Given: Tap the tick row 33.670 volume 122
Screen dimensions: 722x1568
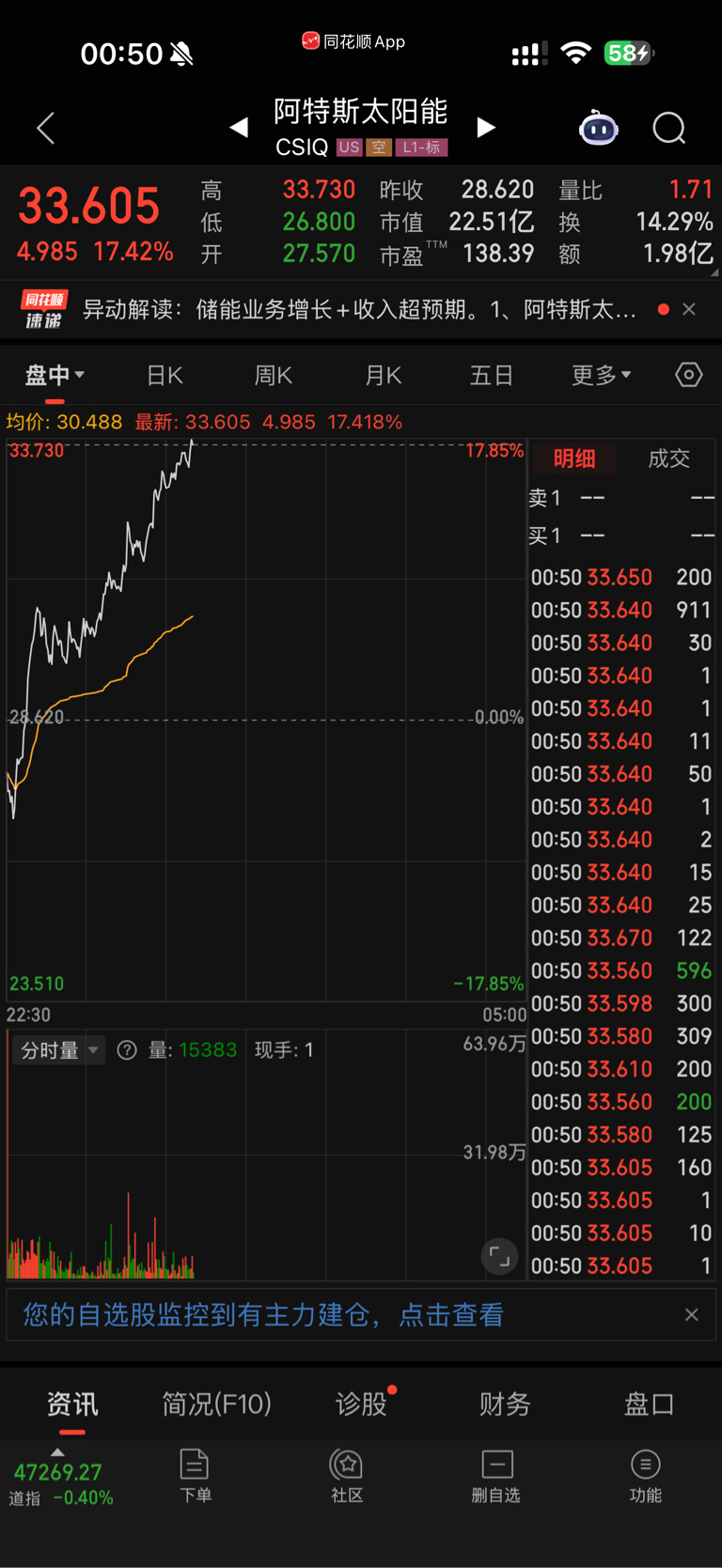Looking at the screenshot, I should [621, 938].
